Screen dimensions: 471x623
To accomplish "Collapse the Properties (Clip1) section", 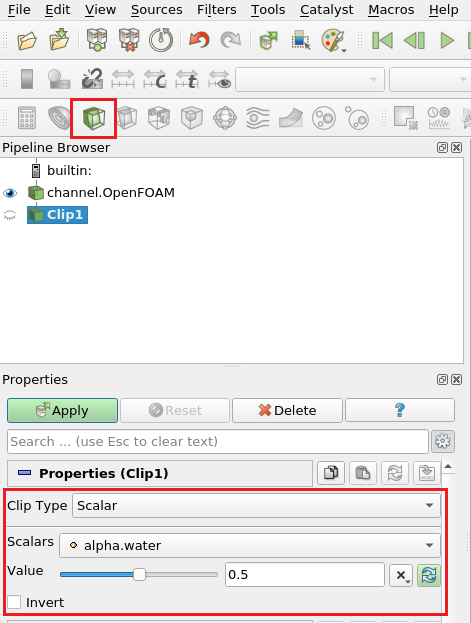I will click(x=25, y=473).
